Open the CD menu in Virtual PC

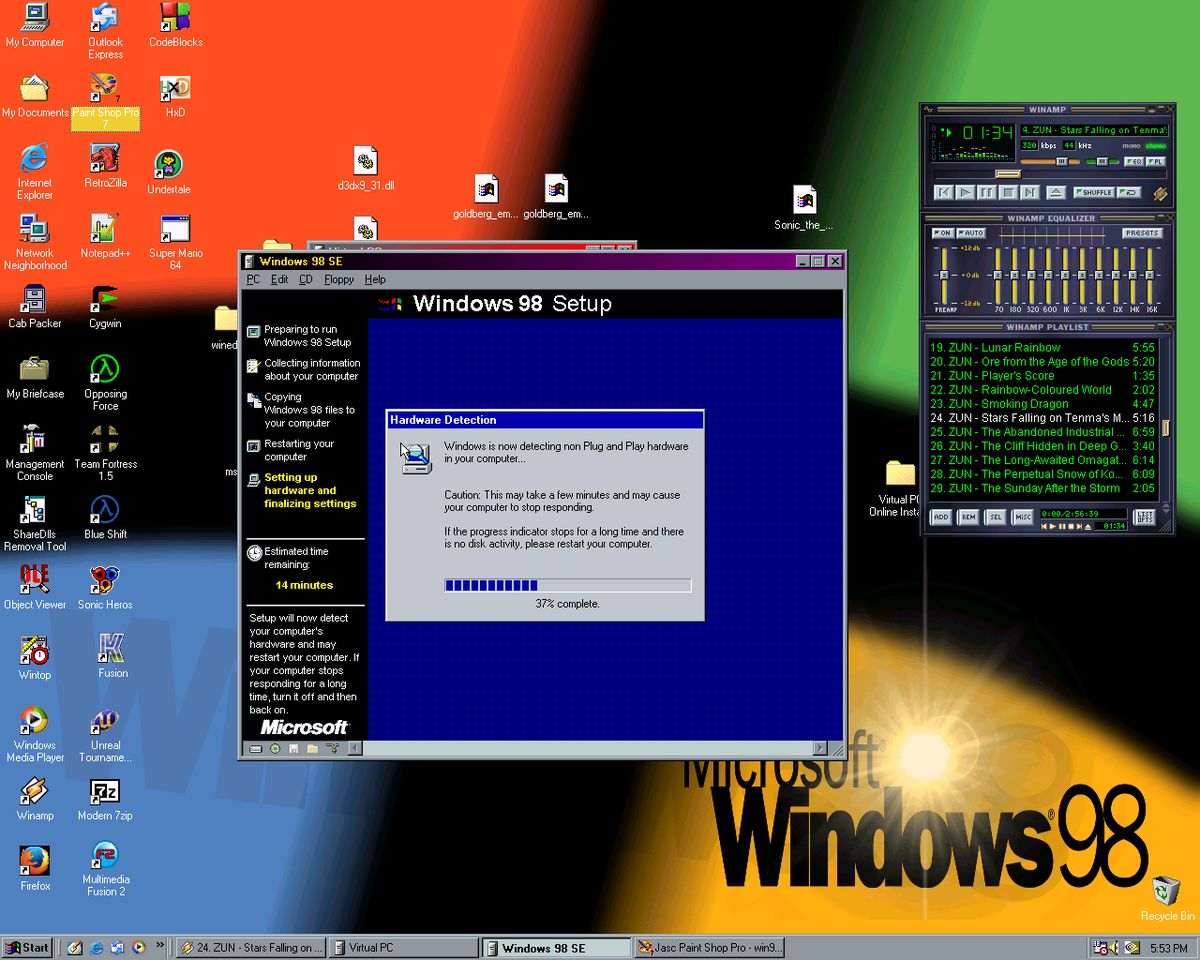(x=306, y=280)
